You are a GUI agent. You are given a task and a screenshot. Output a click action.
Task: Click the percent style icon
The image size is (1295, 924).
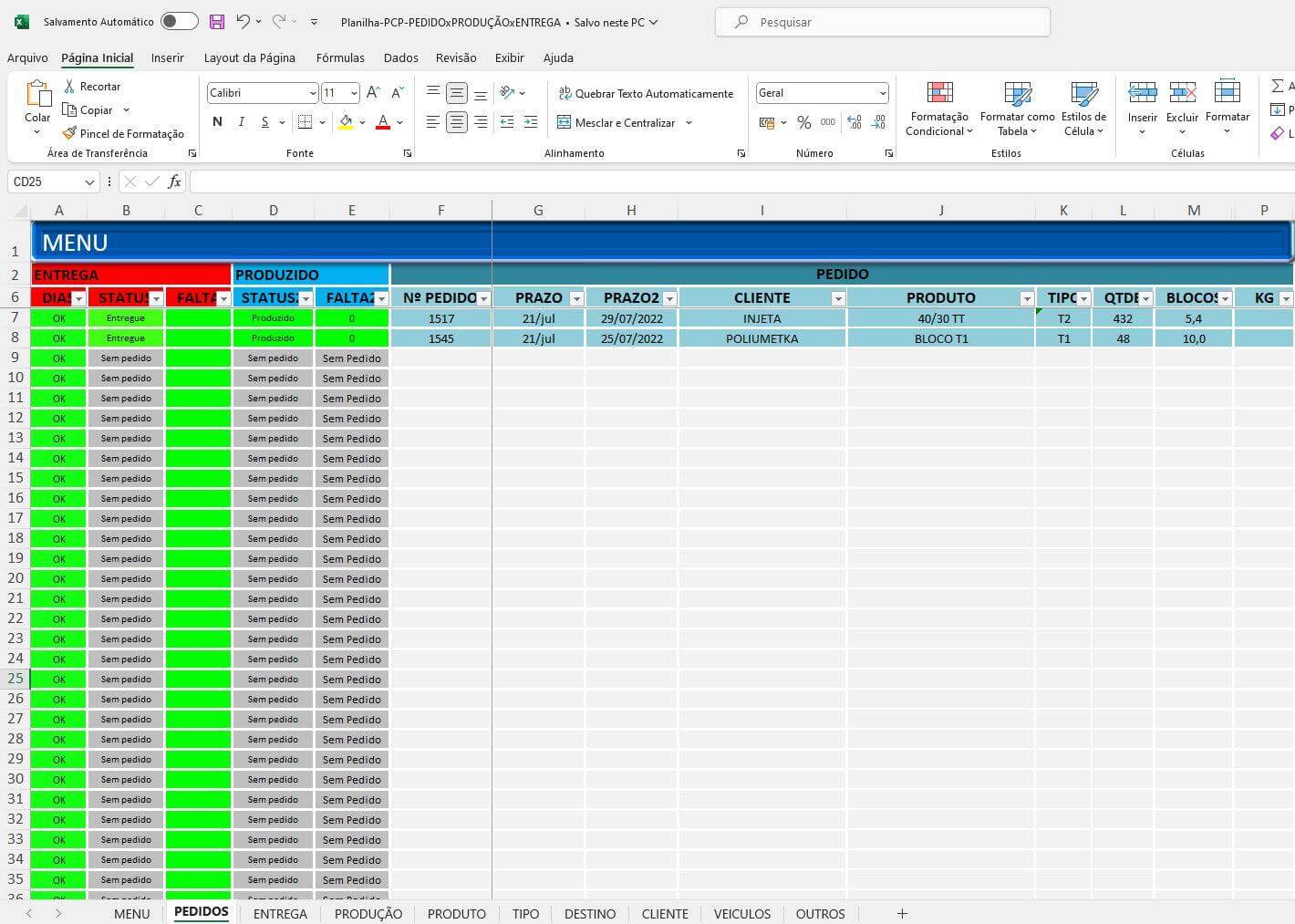(x=803, y=122)
